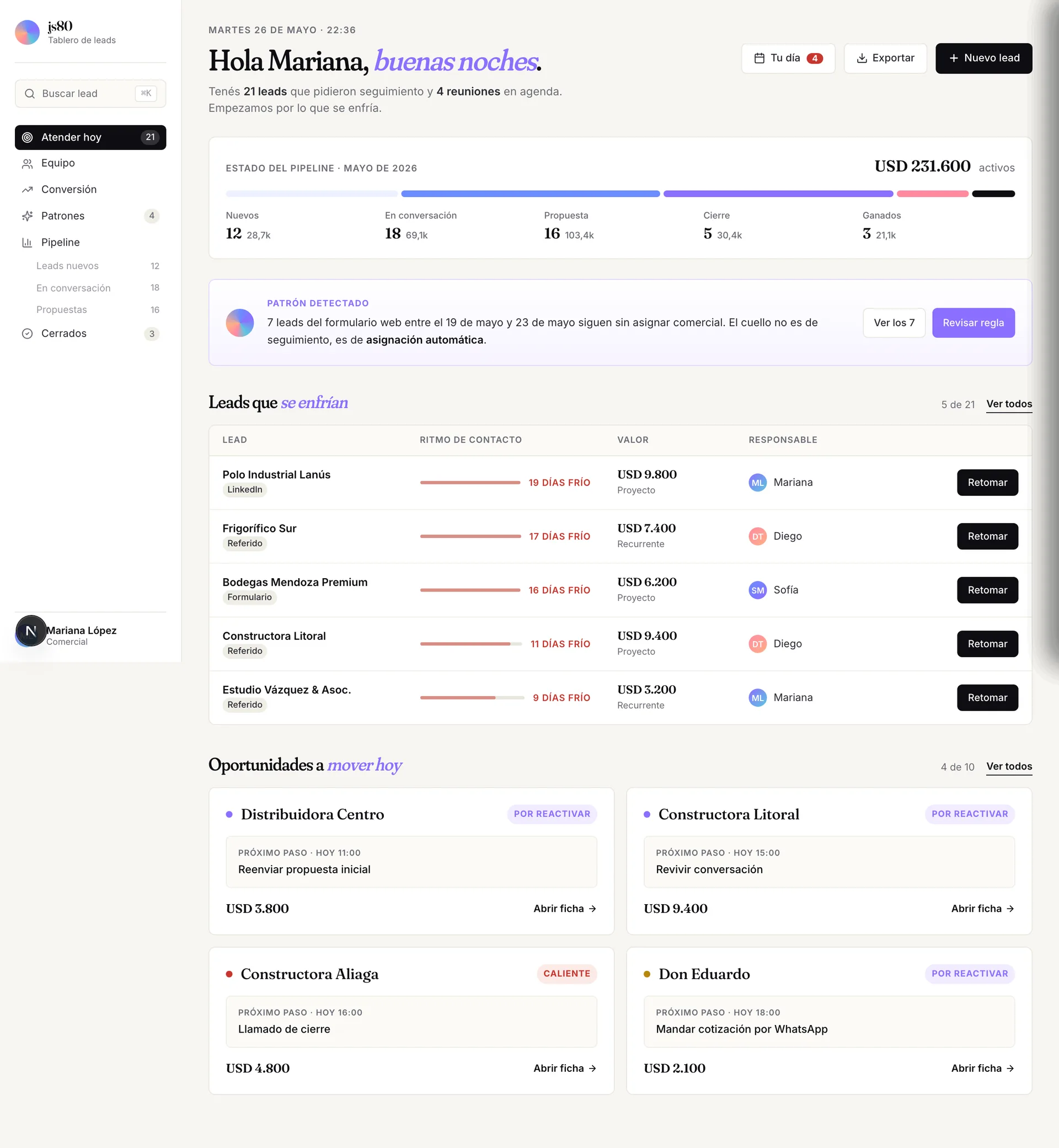The height and width of the screenshot is (1148, 1059).
Task: Click the js80 gradient logo
Action: [x=27, y=33]
